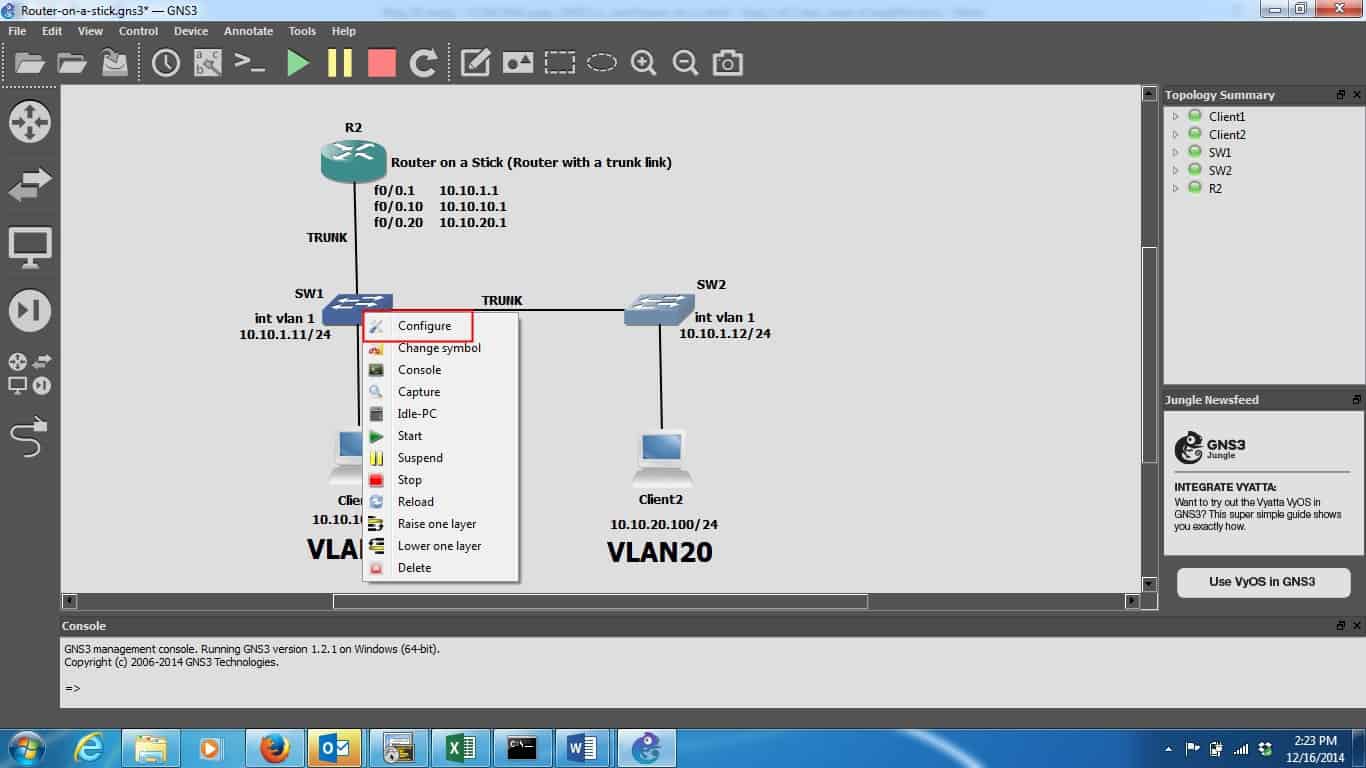This screenshot has width=1366, height=768.
Task: Expand the R2 tree item
Action: click(x=1176, y=189)
